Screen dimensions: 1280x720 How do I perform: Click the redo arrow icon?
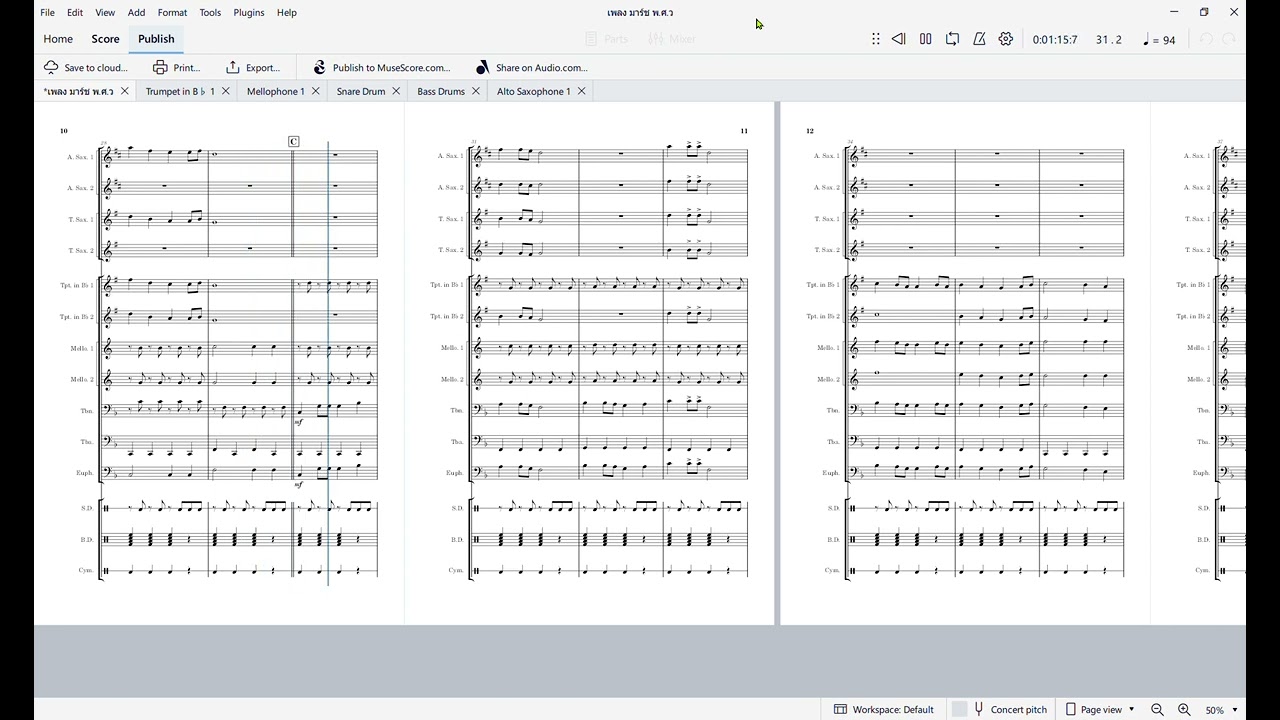[1229, 39]
